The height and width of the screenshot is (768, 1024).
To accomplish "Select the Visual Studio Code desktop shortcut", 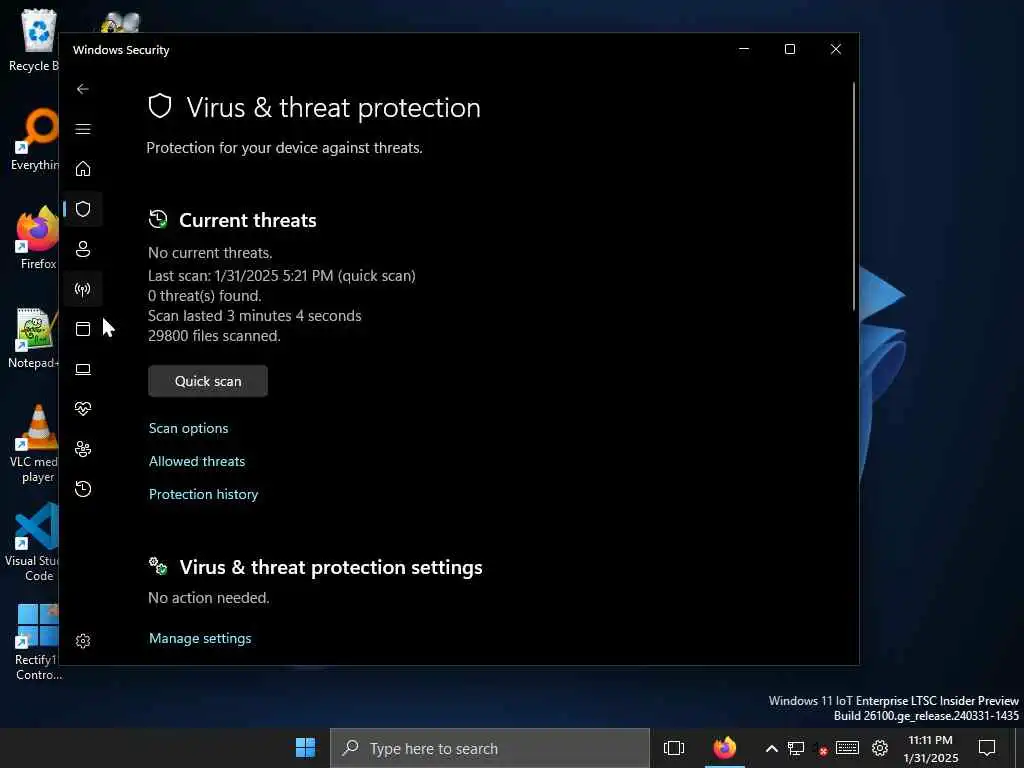I will 33,542.
